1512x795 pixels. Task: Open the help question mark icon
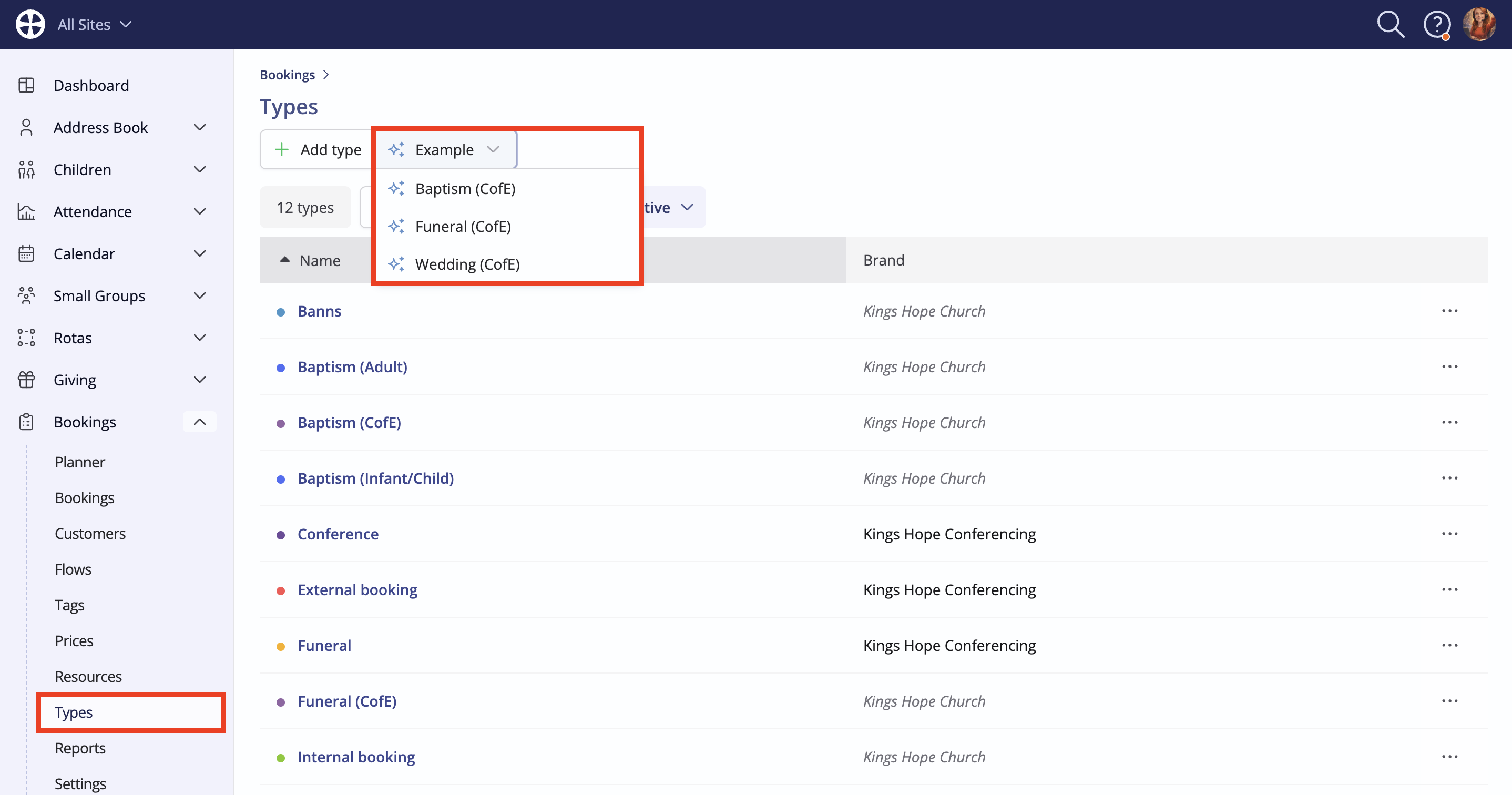point(1436,25)
